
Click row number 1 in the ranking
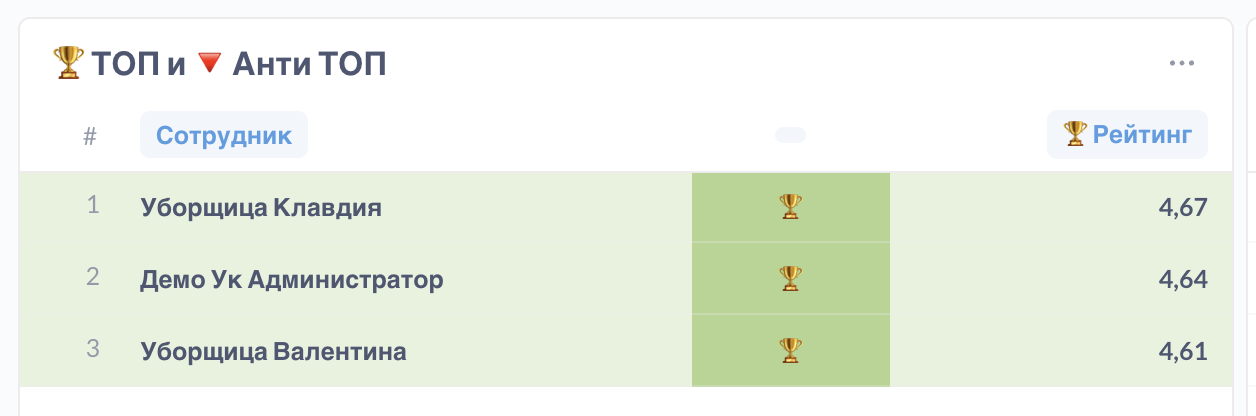coord(93,206)
